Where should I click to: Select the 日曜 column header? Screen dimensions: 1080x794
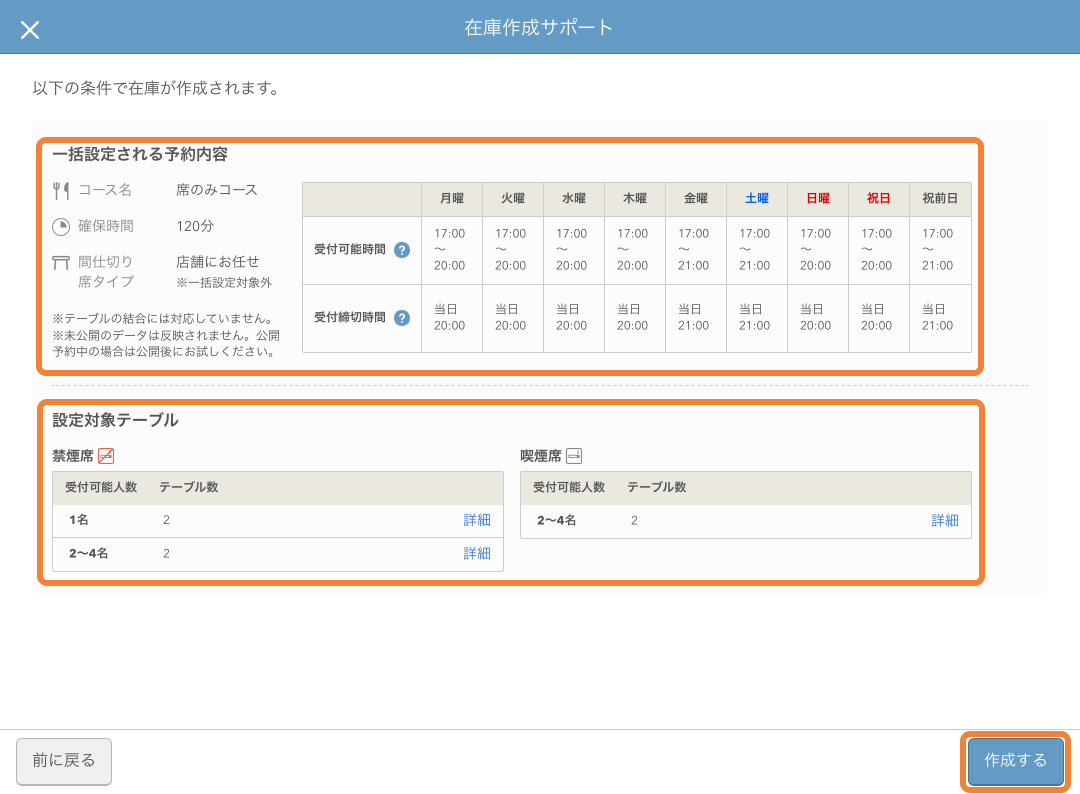pyautogui.click(x=818, y=199)
